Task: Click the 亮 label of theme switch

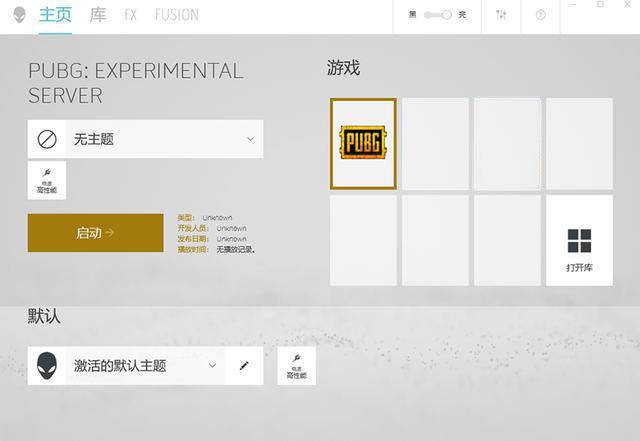Action: pos(462,15)
